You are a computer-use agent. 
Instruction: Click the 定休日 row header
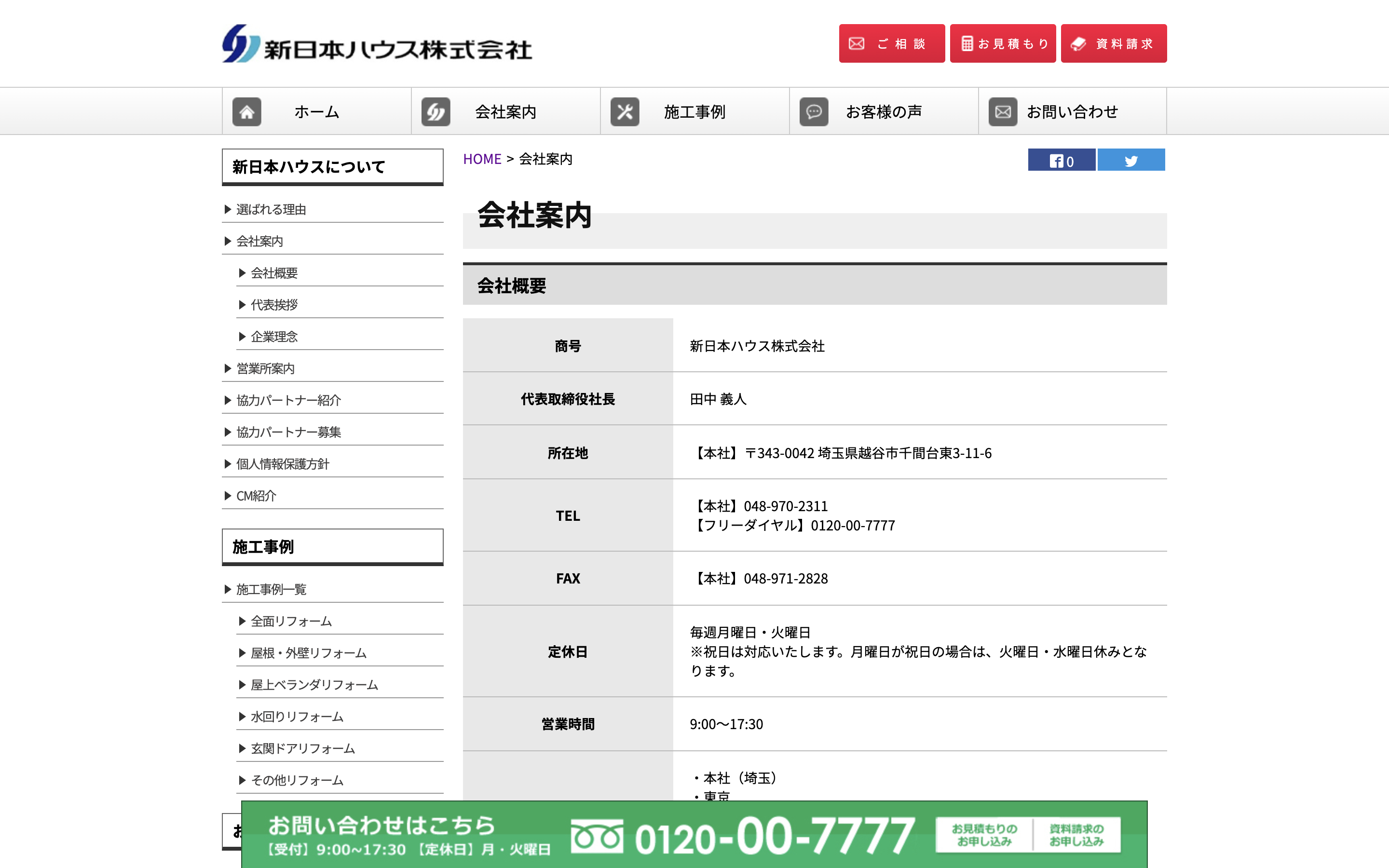point(568,651)
